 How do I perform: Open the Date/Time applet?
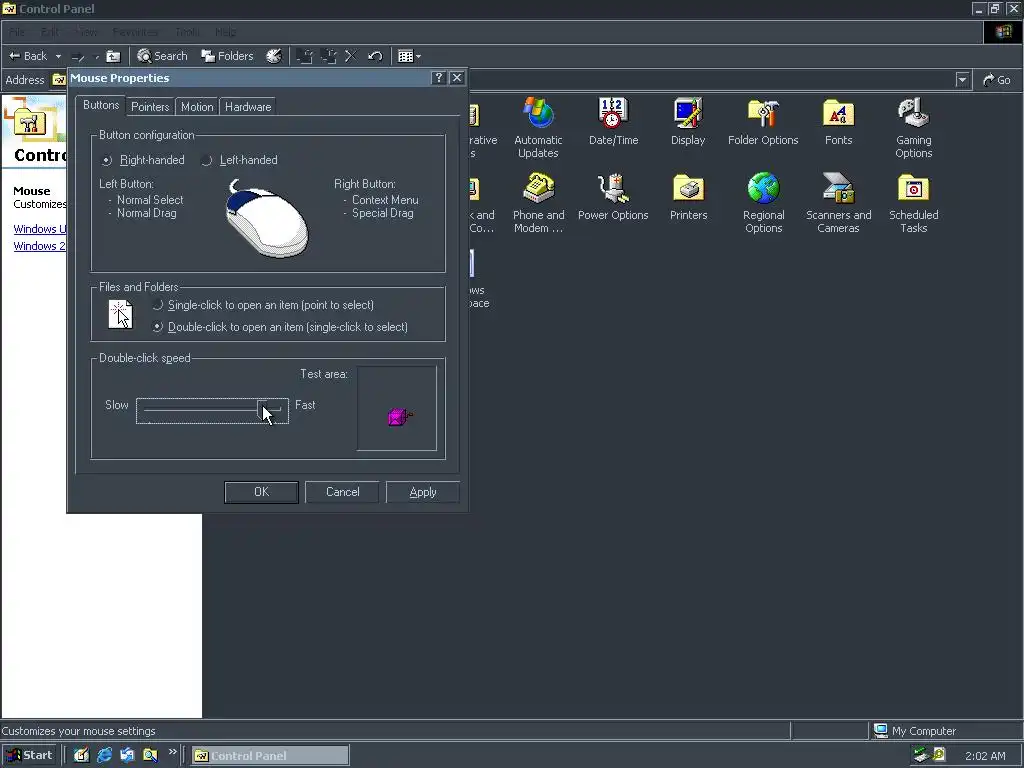tap(613, 121)
